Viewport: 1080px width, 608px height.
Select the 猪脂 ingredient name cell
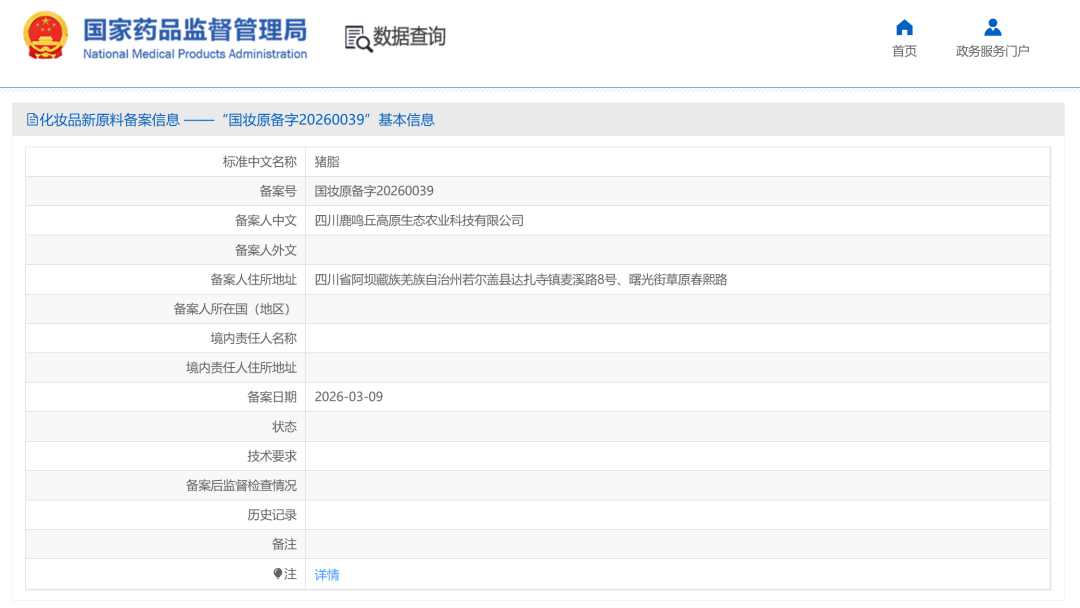[x=328, y=161]
